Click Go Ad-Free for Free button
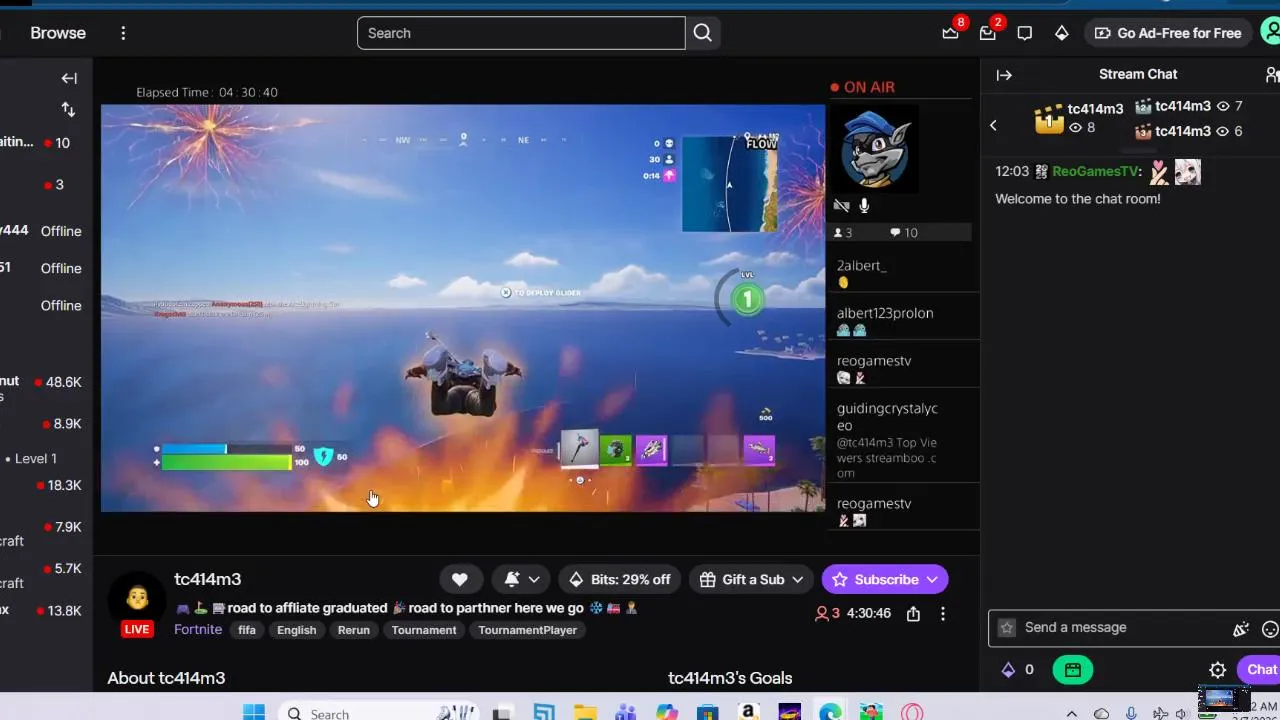 1168,33
